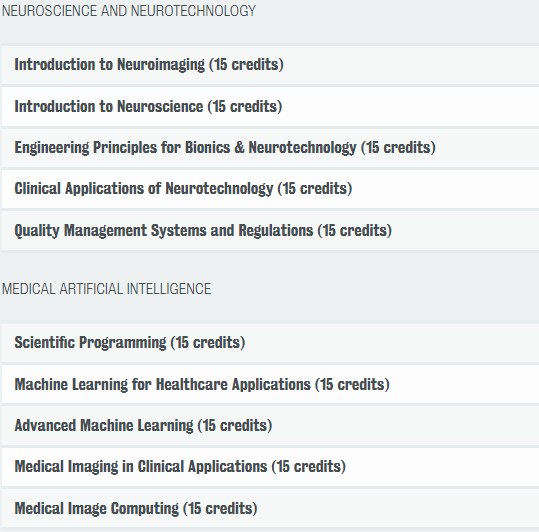539x532 pixels.
Task: Click '(15 credits)' after Clinical Applications of Neurotechnology
Action: click(x=315, y=189)
